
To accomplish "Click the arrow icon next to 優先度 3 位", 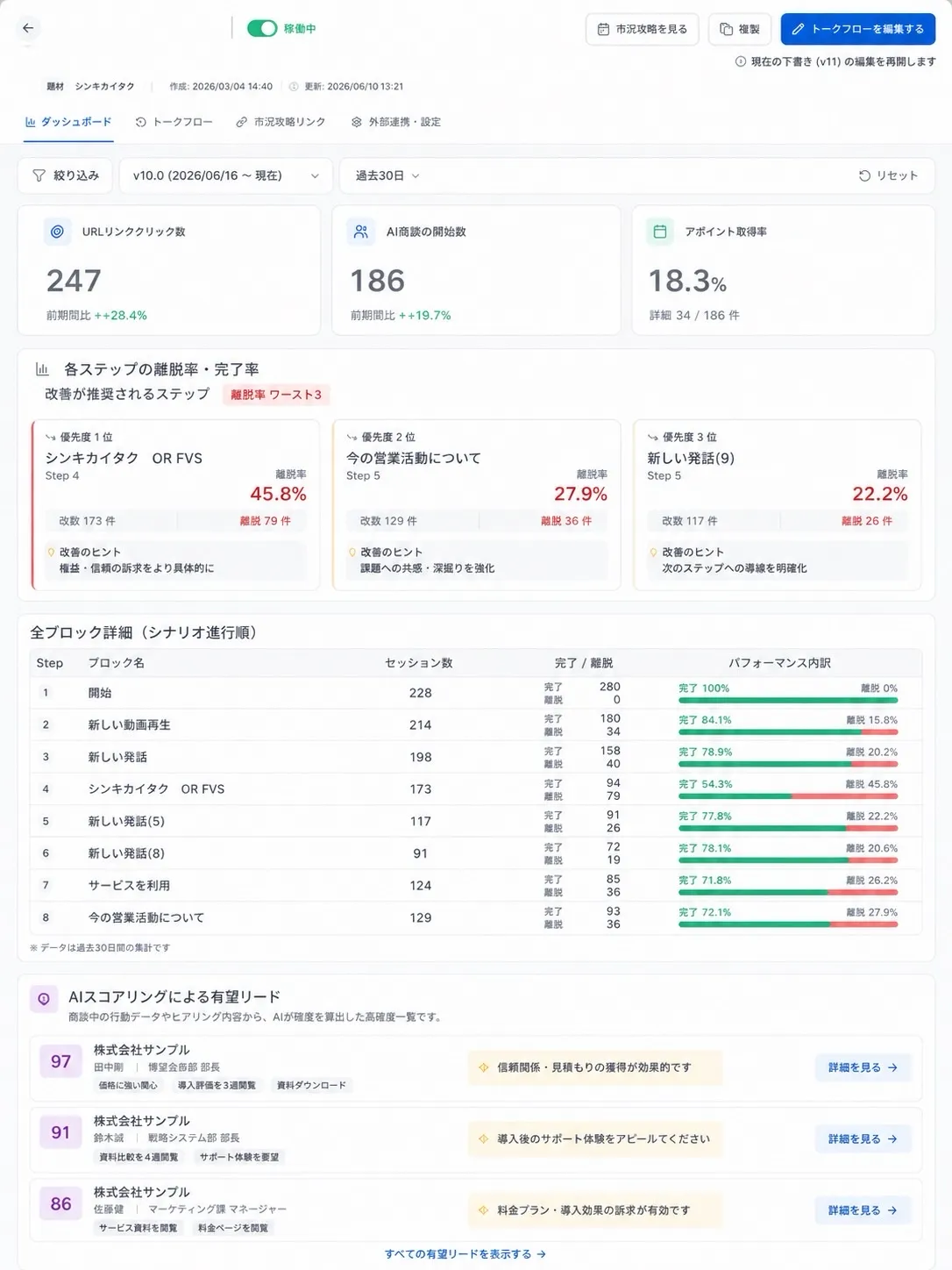I will pyautogui.click(x=652, y=437).
